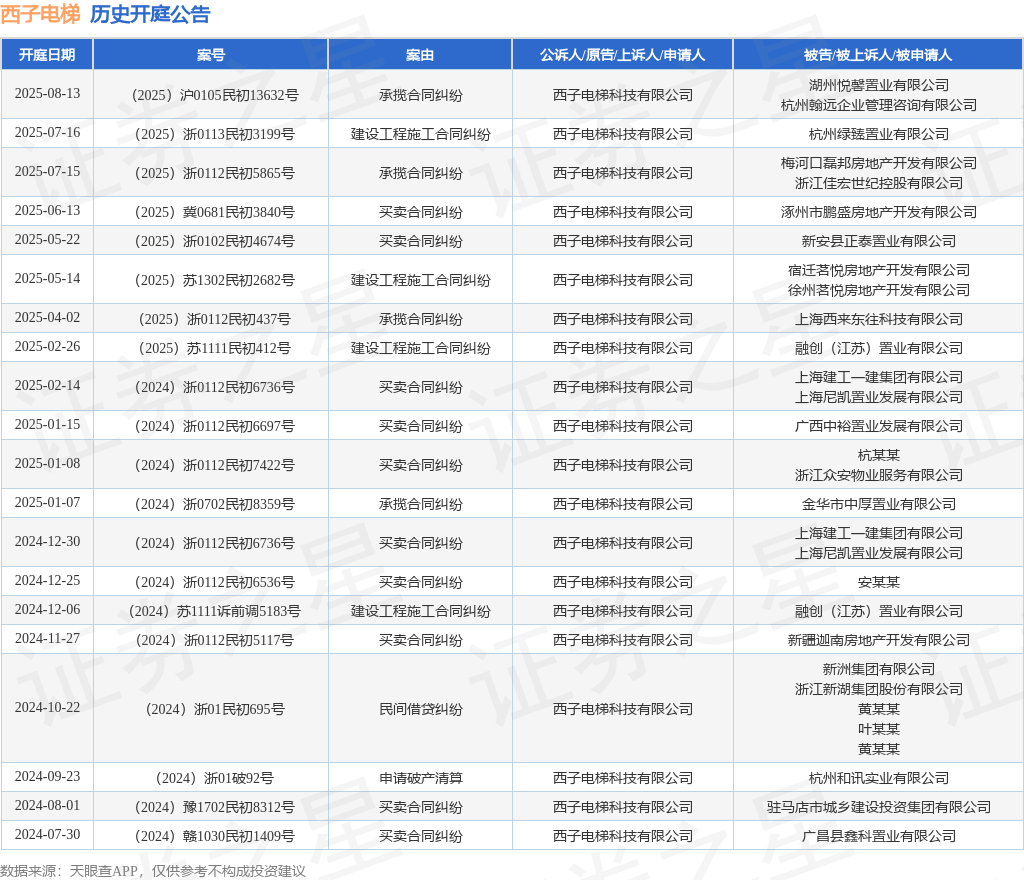The image size is (1024, 880).
Task: Click case number (2024)浙0112民初7422号
Action: 215,465
